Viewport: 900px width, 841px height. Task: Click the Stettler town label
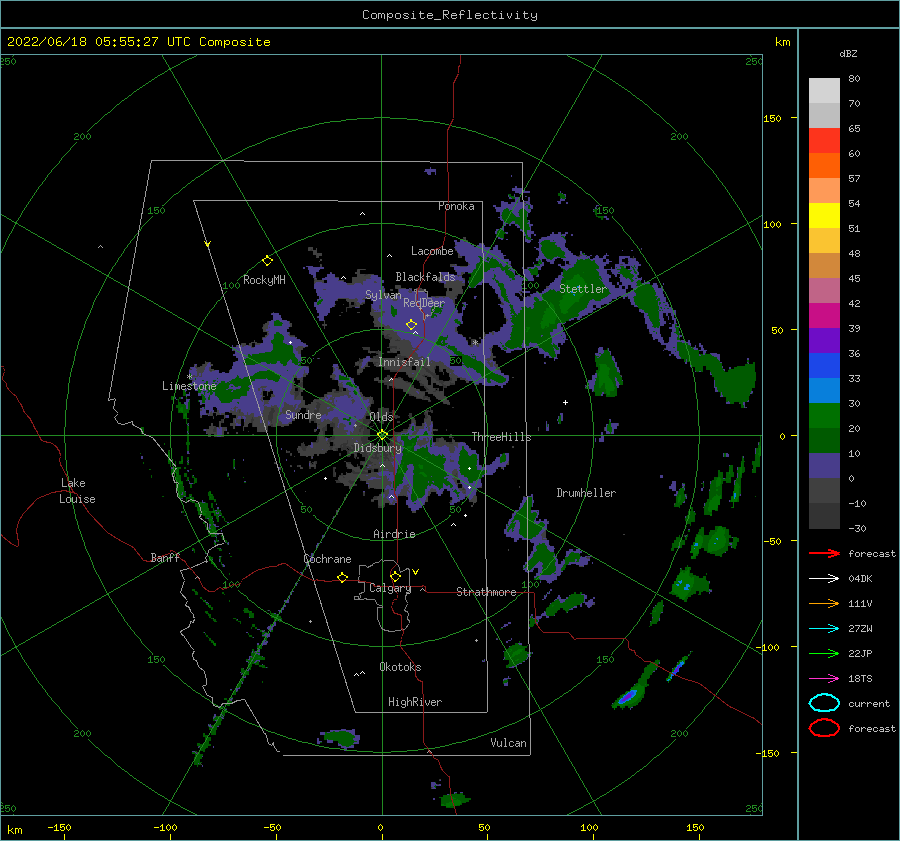tap(583, 289)
